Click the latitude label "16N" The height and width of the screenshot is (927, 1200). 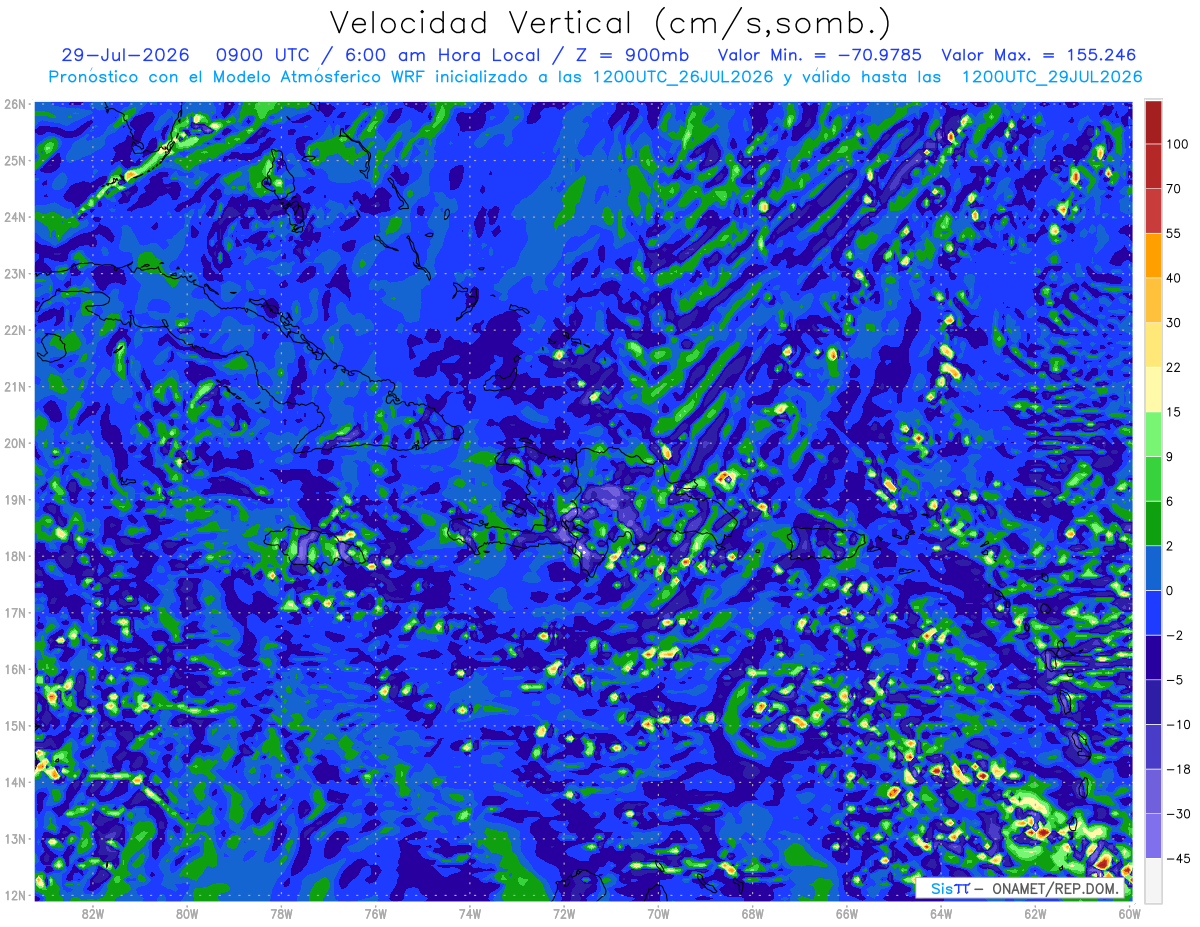(x=15, y=669)
